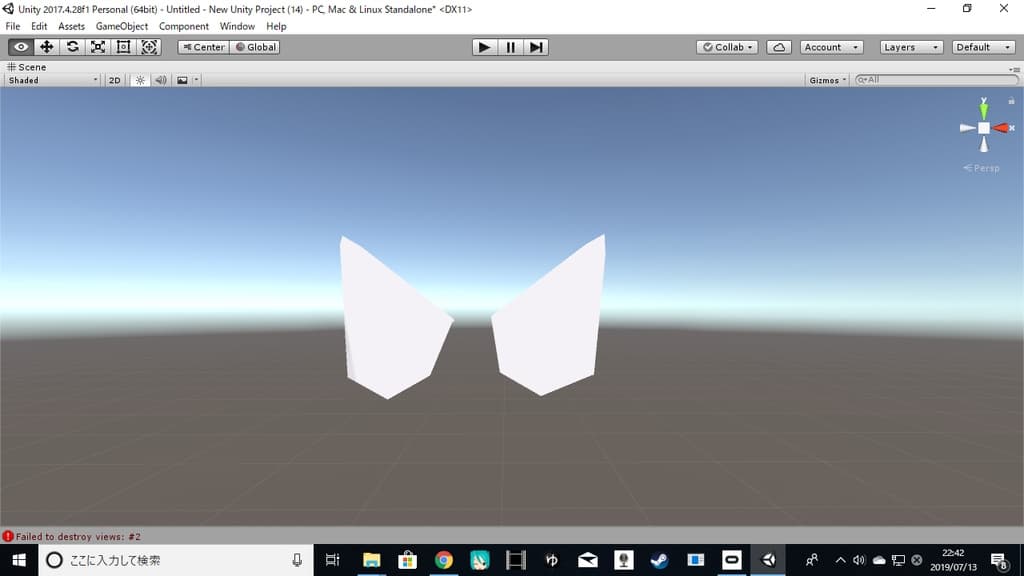Open the Mail app from the taskbar

click(588, 560)
